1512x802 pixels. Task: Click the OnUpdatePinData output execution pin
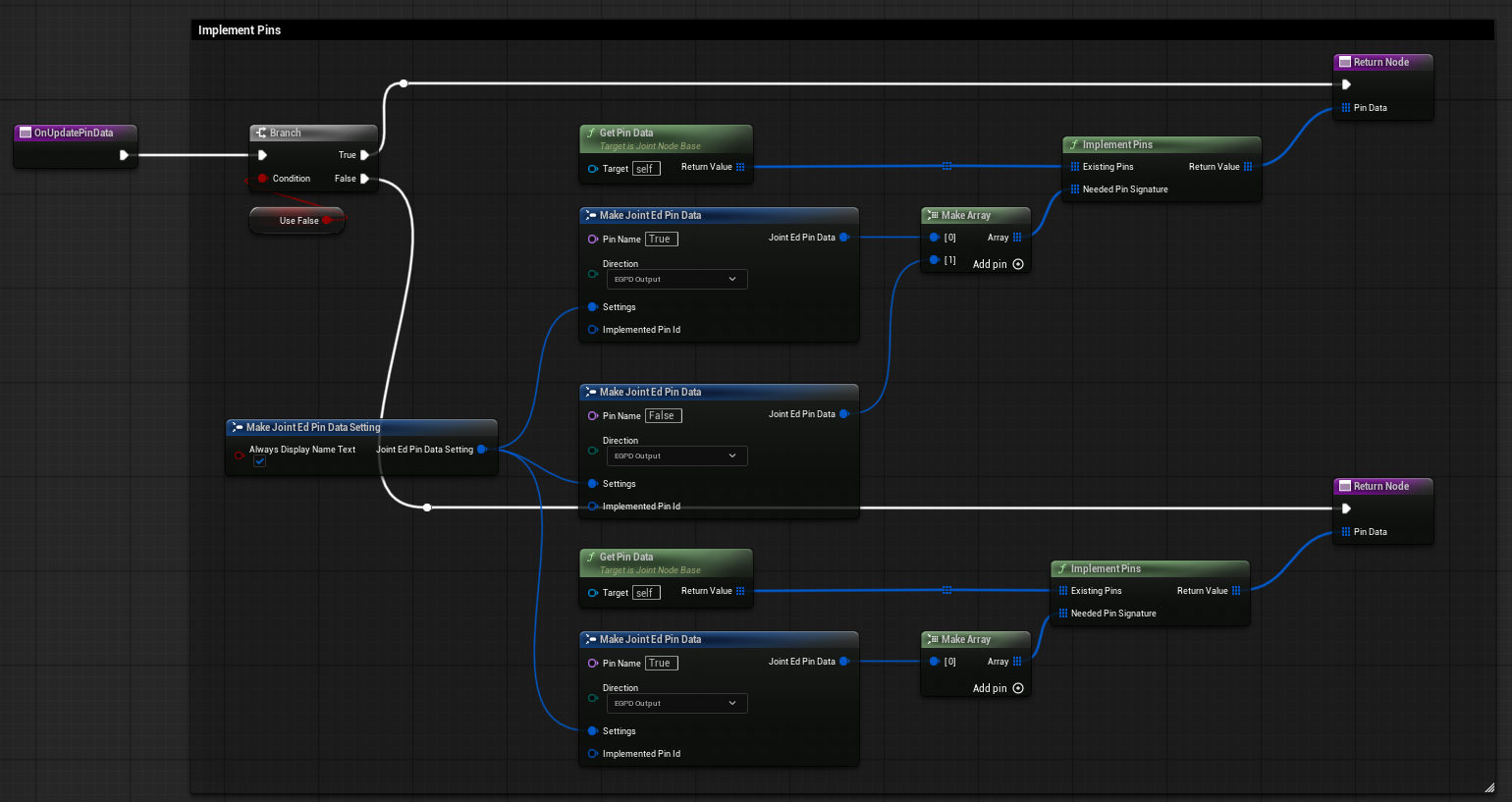click(x=124, y=155)
